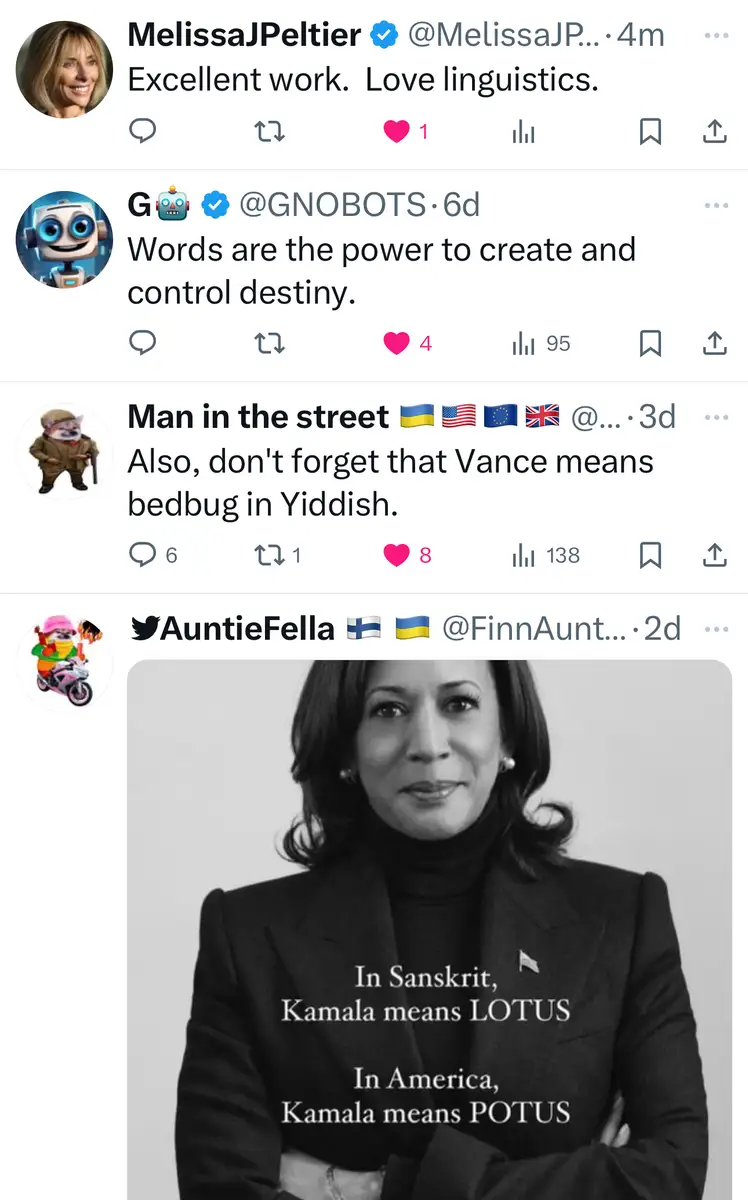Share MelissaJPeltier's tweet
The width and height of the screenshot is (748, 1200).
714,131
